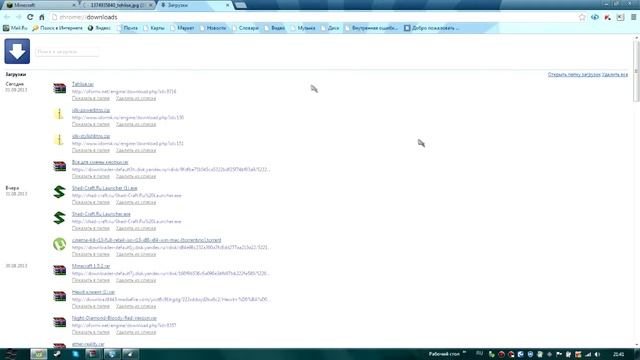Go to the browser home page
The image size is (640, 360).
(42, 17)
